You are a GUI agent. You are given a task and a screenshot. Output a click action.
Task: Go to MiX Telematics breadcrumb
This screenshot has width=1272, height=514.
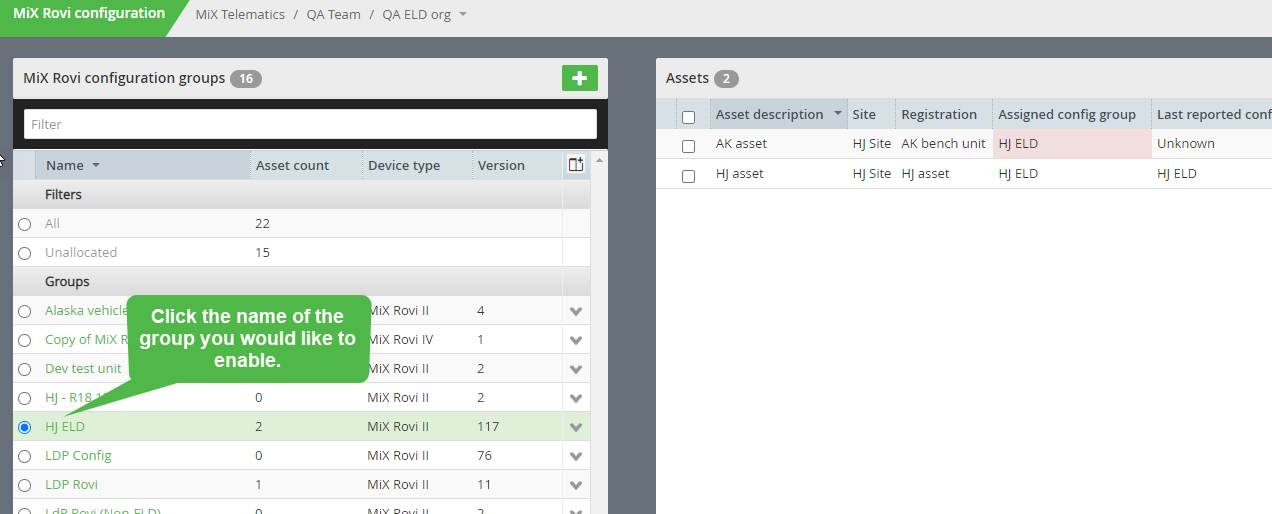coord(240,15)
